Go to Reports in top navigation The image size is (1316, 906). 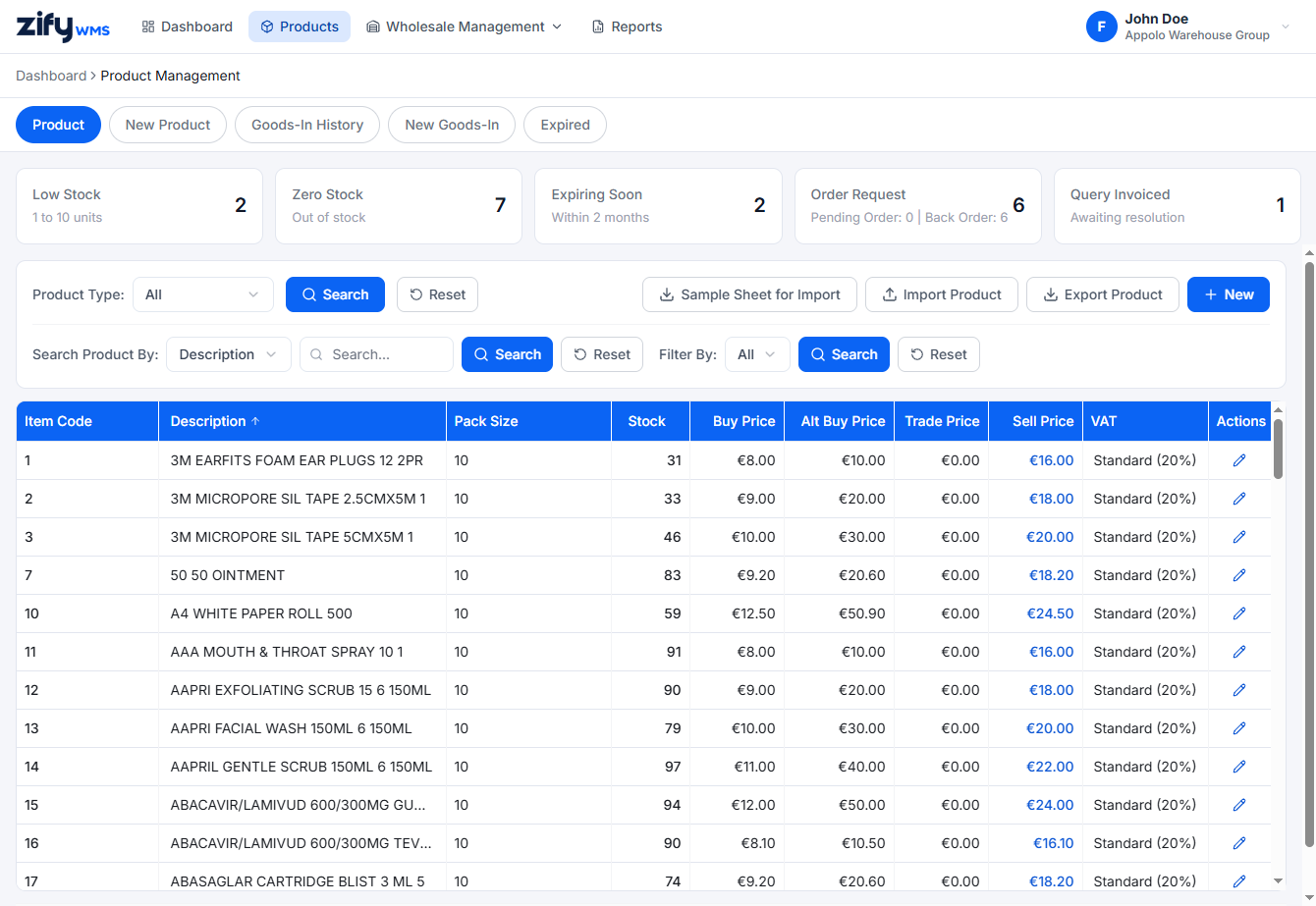[x=627, y=27]
